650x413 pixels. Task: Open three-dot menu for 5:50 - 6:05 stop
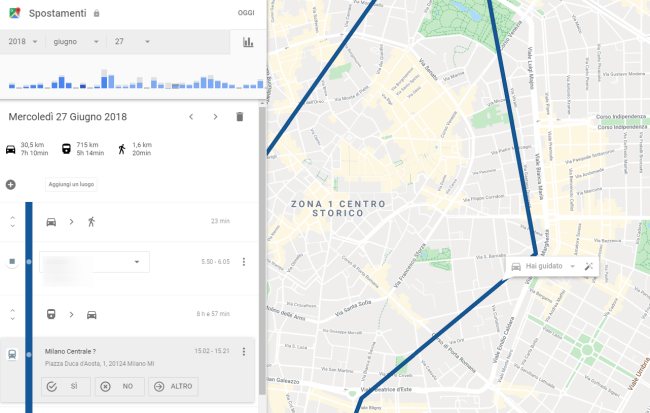244,262
